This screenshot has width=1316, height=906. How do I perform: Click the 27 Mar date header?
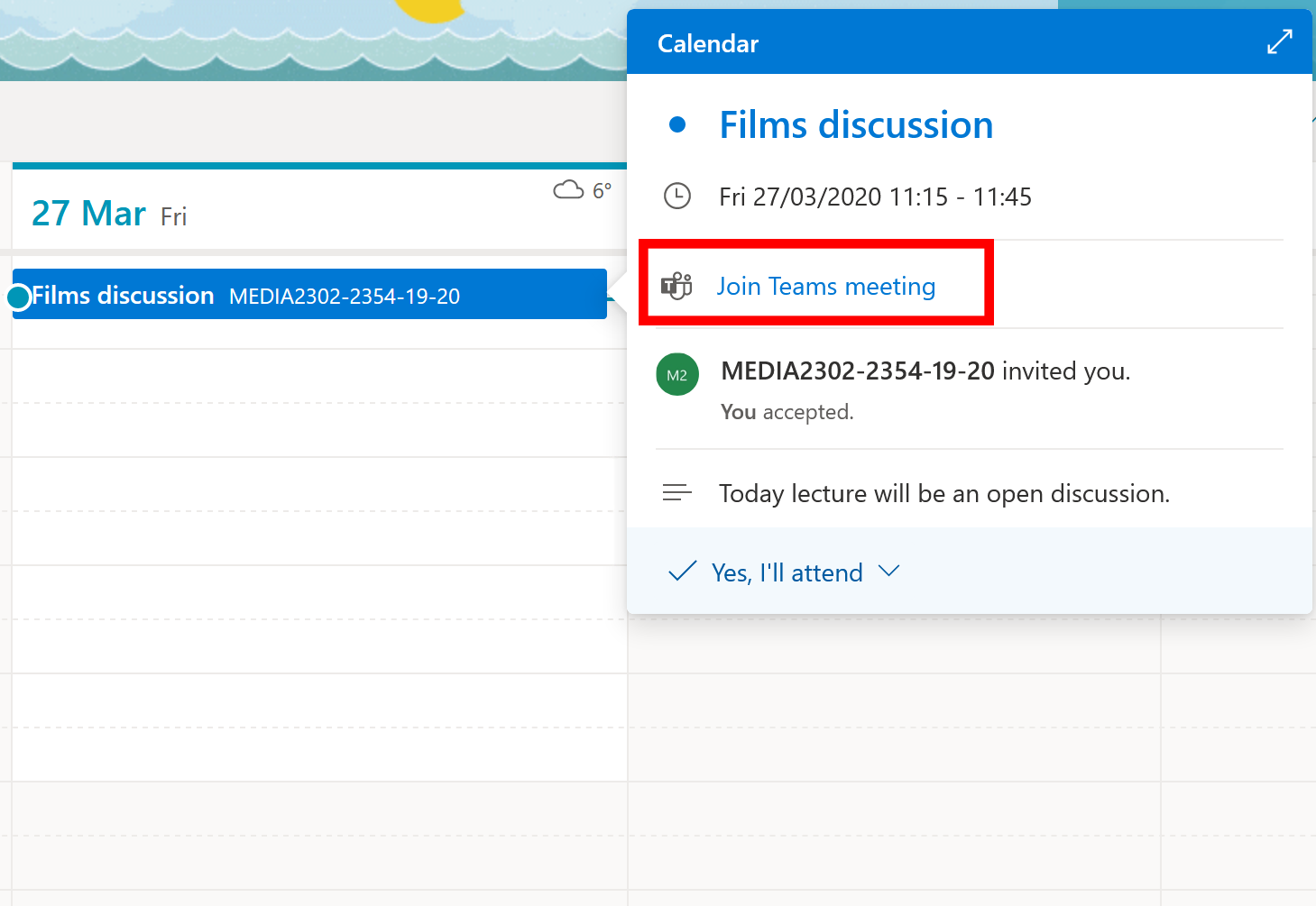point(109,214)
